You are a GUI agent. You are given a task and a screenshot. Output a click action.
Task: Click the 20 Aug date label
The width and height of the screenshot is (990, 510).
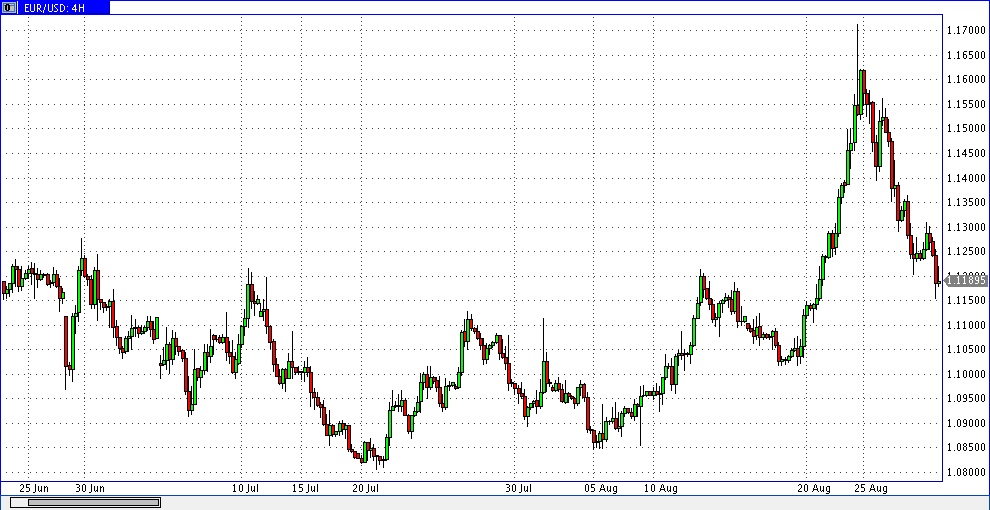point(813,489)
